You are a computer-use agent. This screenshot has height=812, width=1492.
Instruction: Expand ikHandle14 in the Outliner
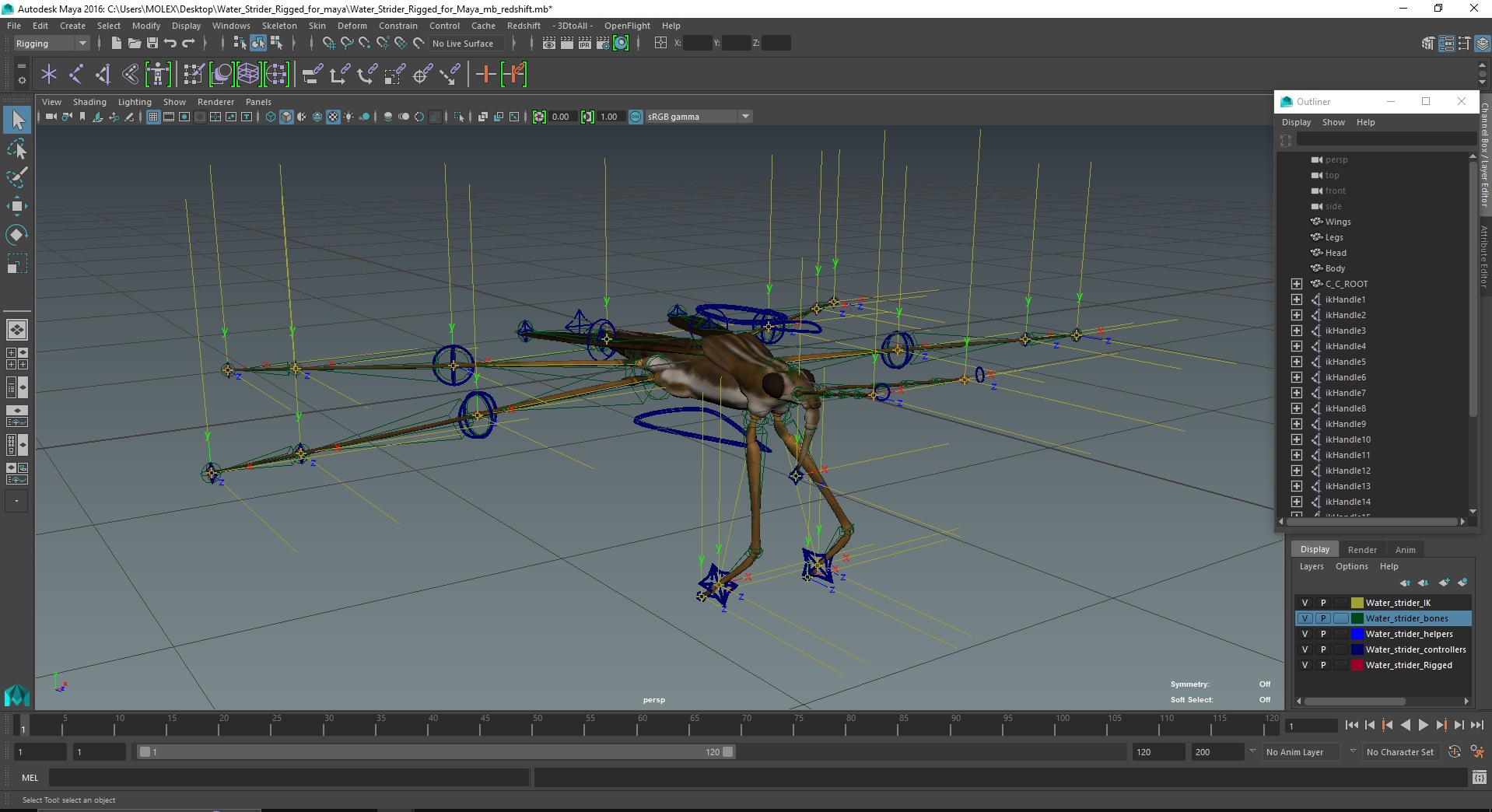point(1297,502)
